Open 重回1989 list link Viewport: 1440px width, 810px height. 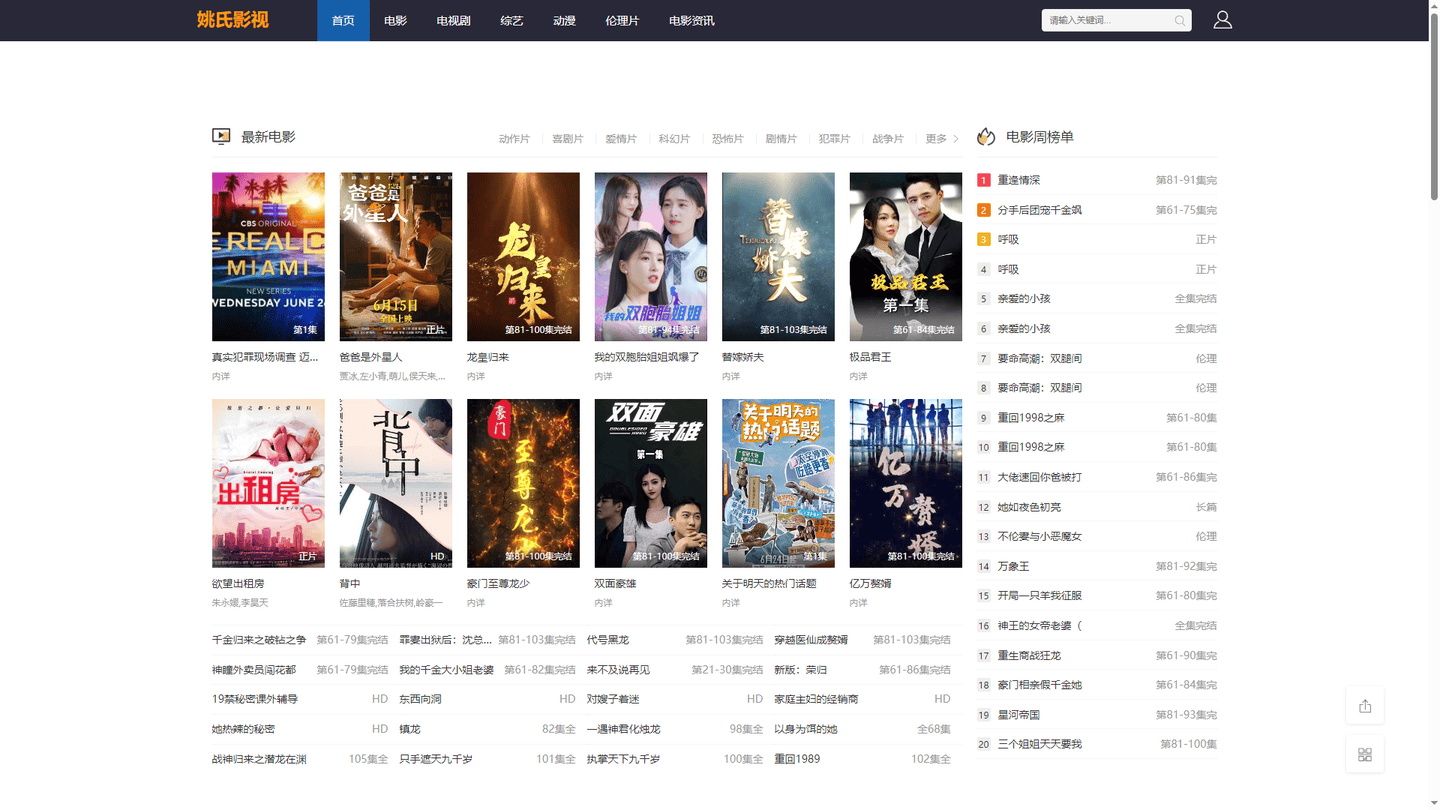click(x=797, y=759)
